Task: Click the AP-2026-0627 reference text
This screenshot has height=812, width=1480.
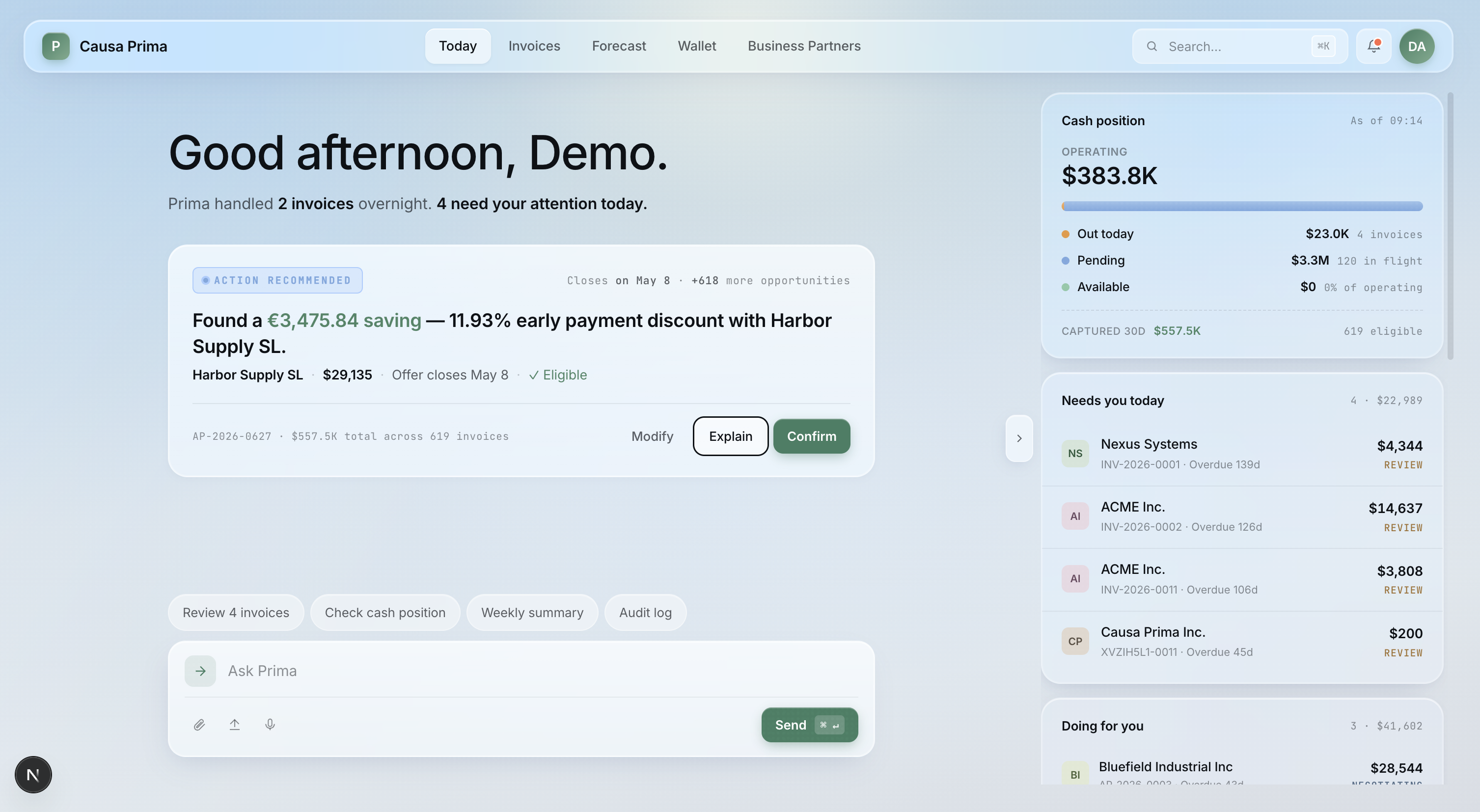Action: [x=232, y=436]
